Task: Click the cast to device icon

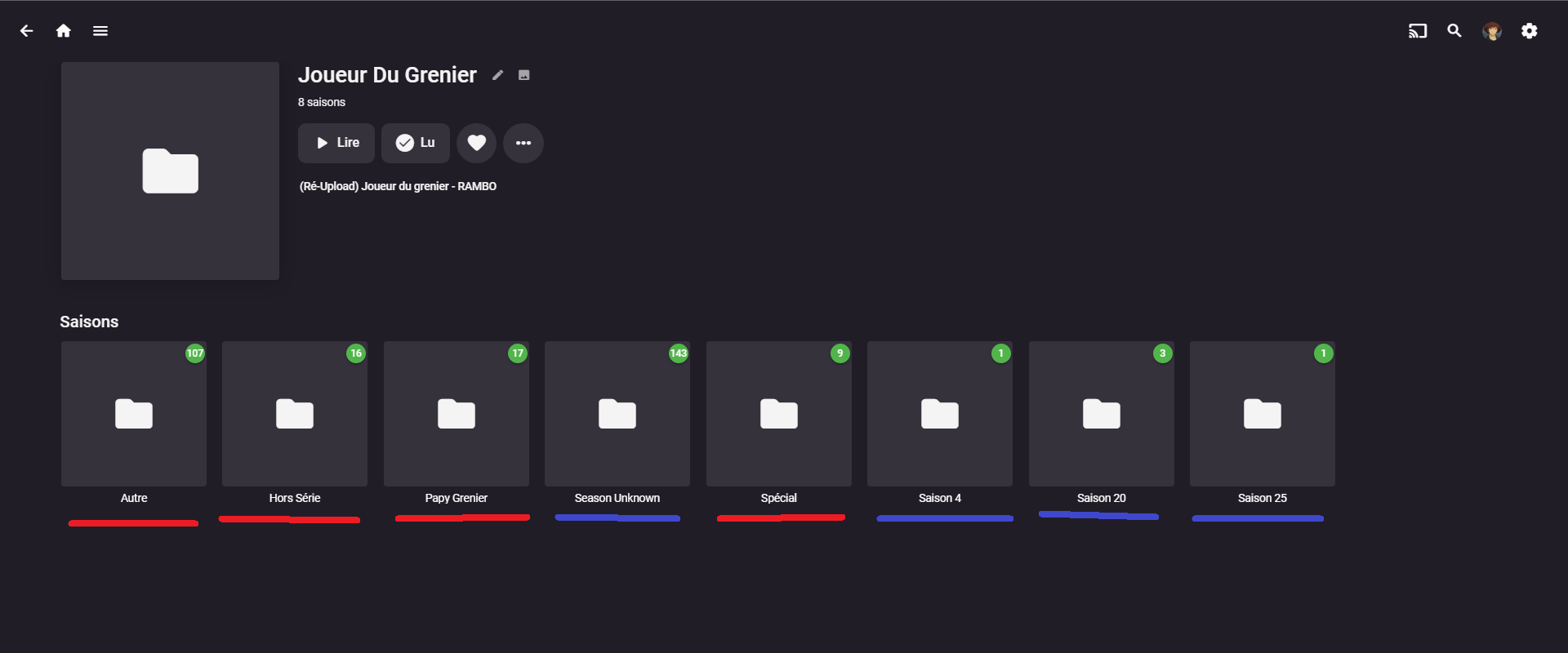Action: [1418, 31]
